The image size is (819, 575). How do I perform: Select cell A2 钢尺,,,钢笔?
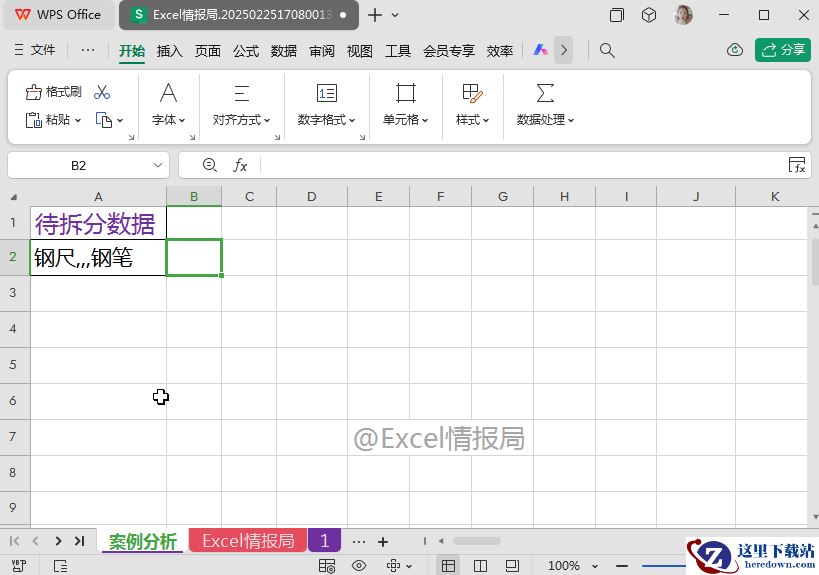point(98,257)
